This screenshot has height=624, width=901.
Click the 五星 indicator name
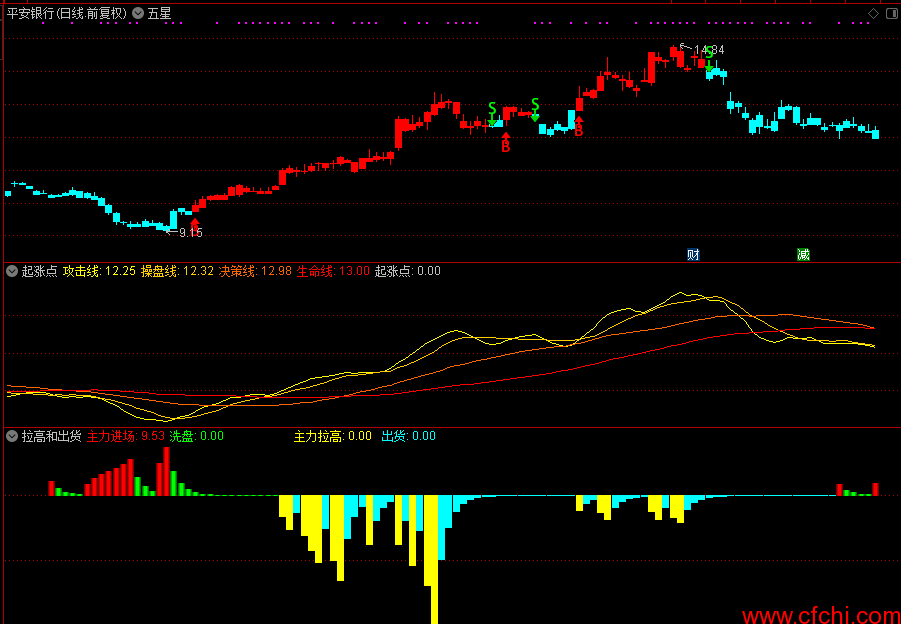(159, 13)
